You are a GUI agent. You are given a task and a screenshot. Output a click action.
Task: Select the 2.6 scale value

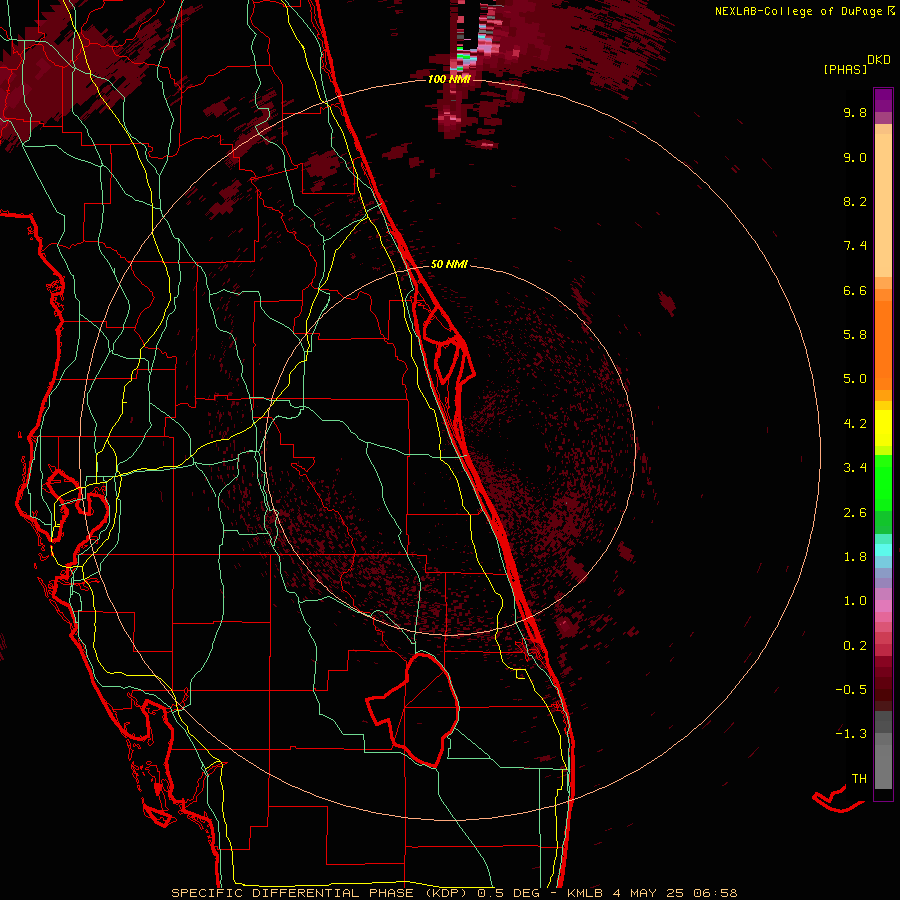[855, 513]
